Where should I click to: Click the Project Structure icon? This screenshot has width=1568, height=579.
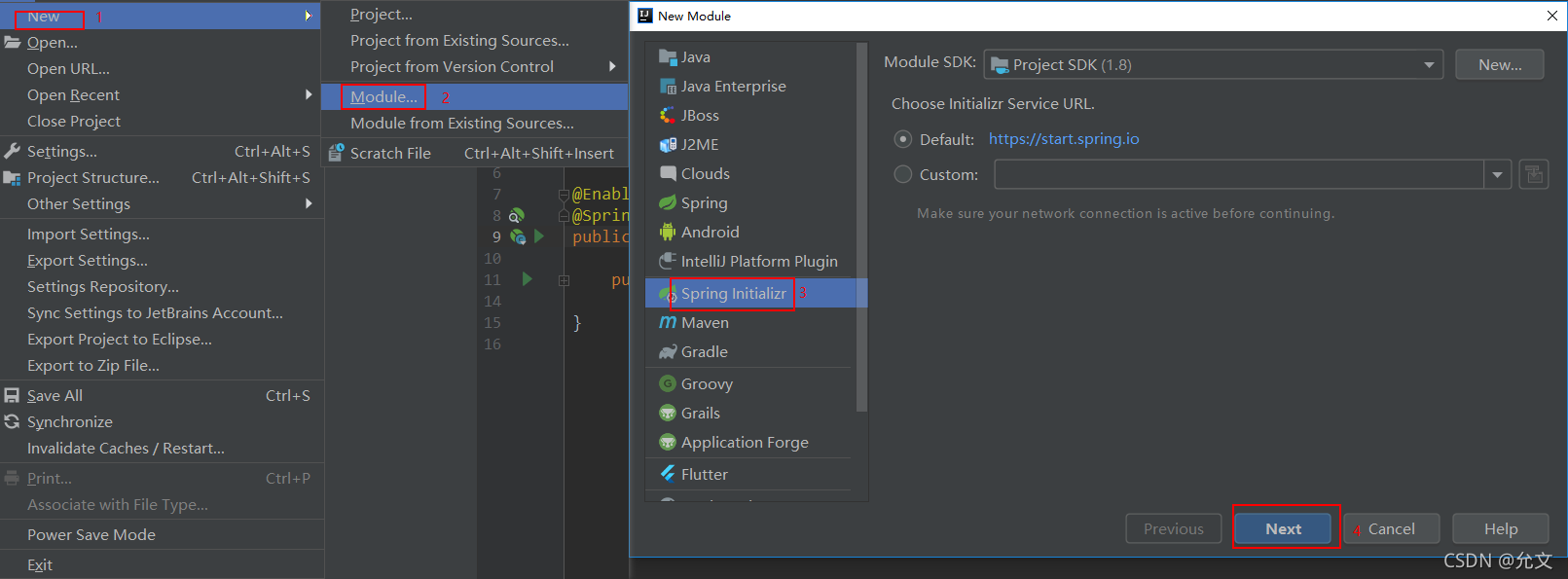click(13, 178)
